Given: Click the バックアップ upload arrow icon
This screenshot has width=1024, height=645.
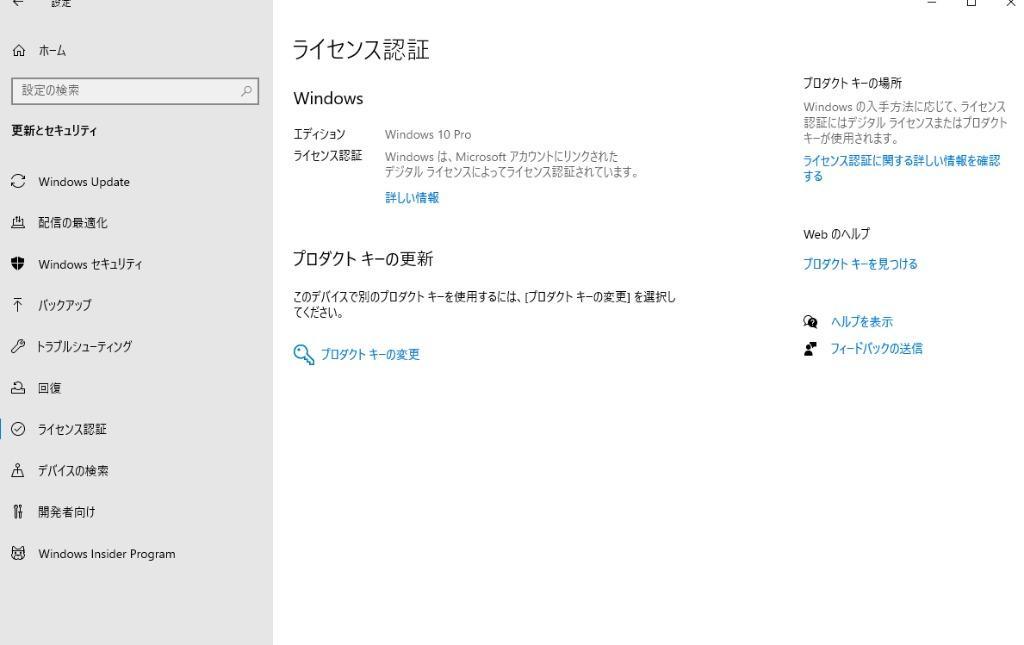Looking at the screenshot, I should point(18,305).
